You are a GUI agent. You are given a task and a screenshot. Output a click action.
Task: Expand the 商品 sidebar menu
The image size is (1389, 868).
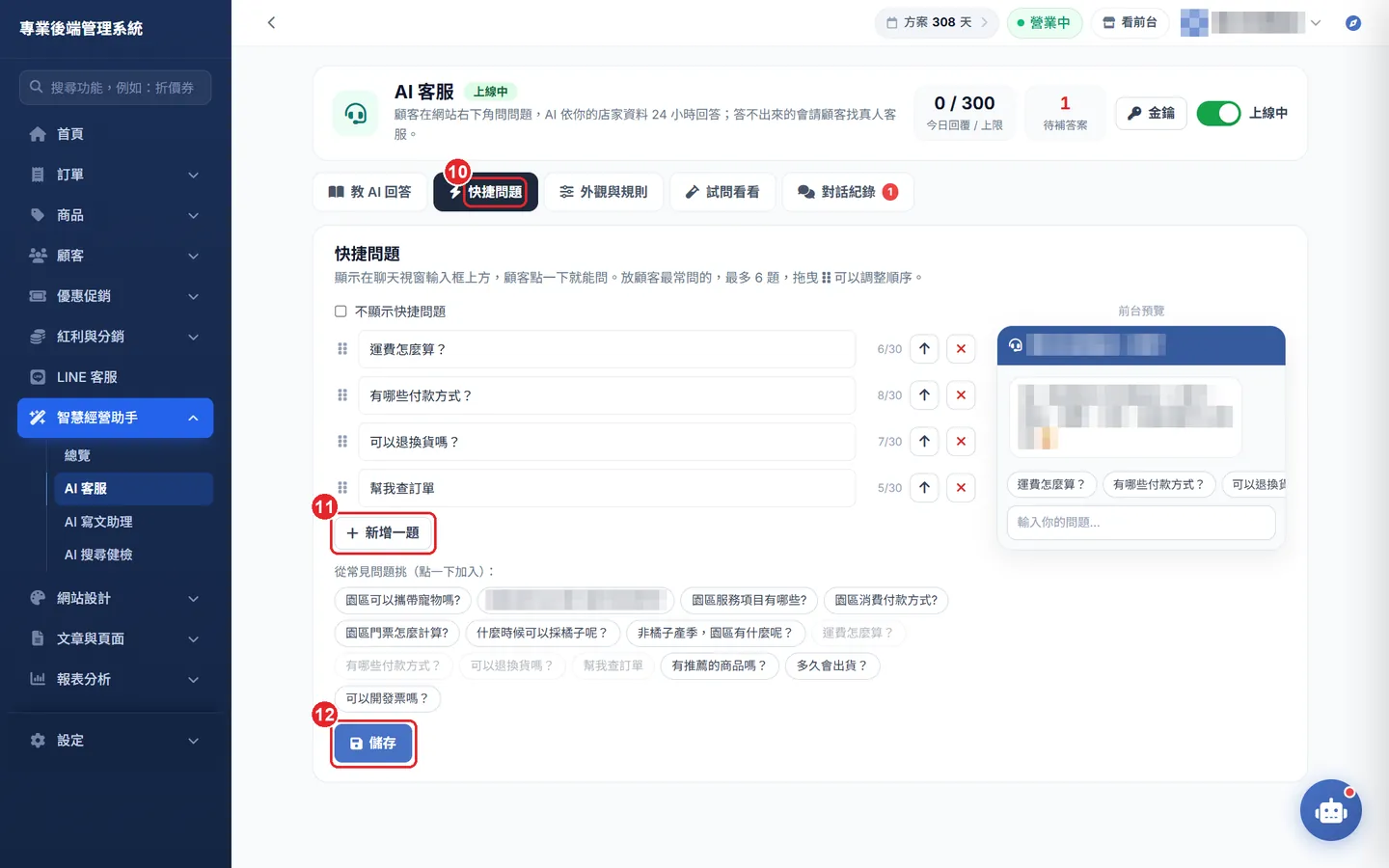tap(116, 215)
